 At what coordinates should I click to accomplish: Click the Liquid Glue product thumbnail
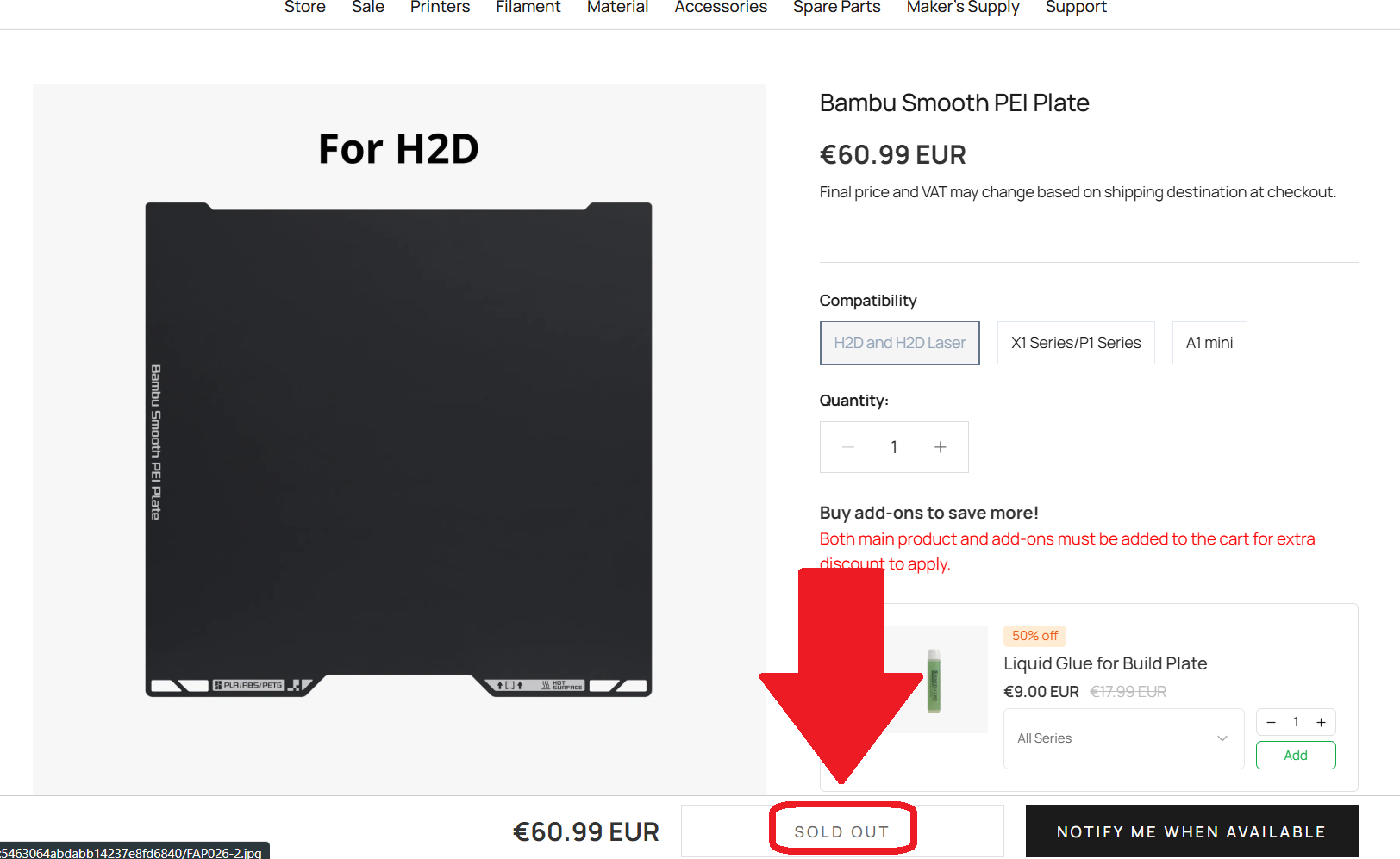click(935, 679)
